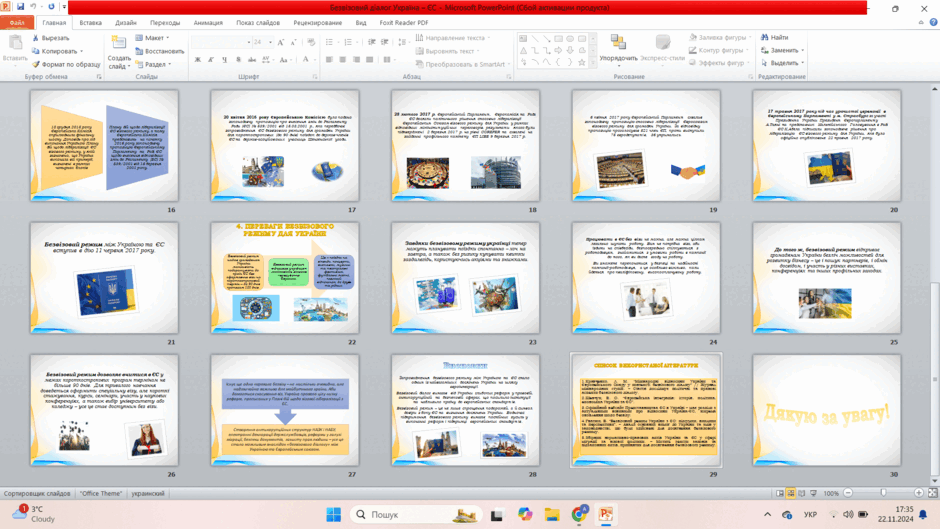Toggle Italic (К) formatting
940x529 pixels.
(211, 60)
